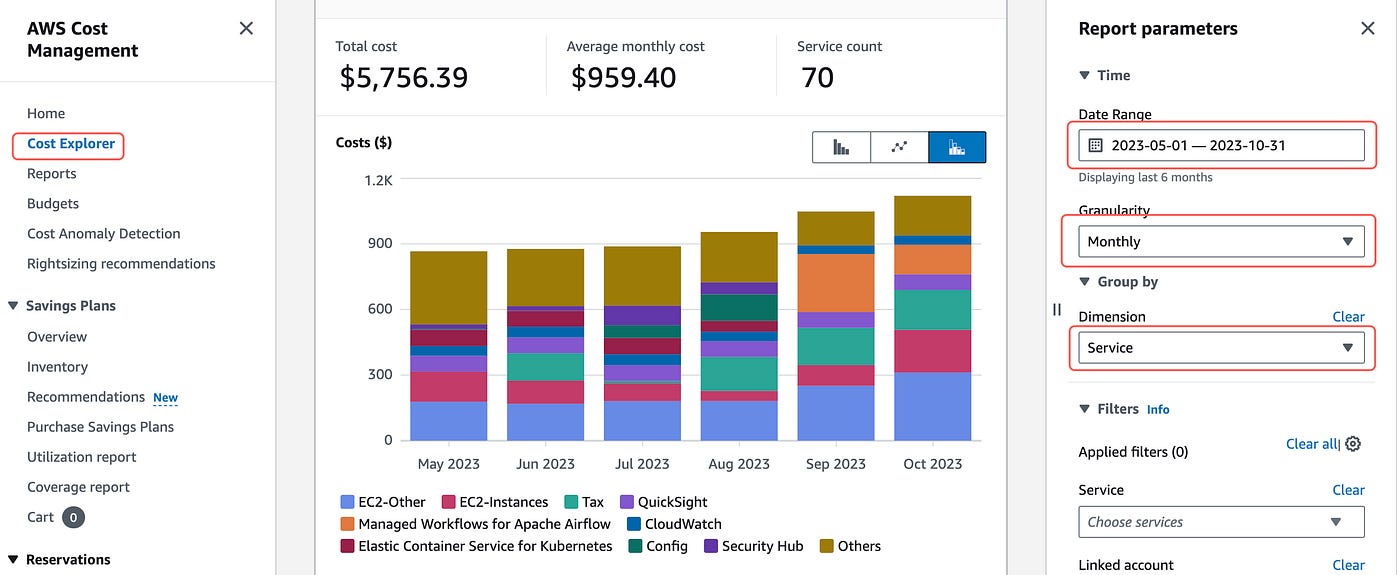
Task: Switch to line chart view
Action: tap(900, 147)
